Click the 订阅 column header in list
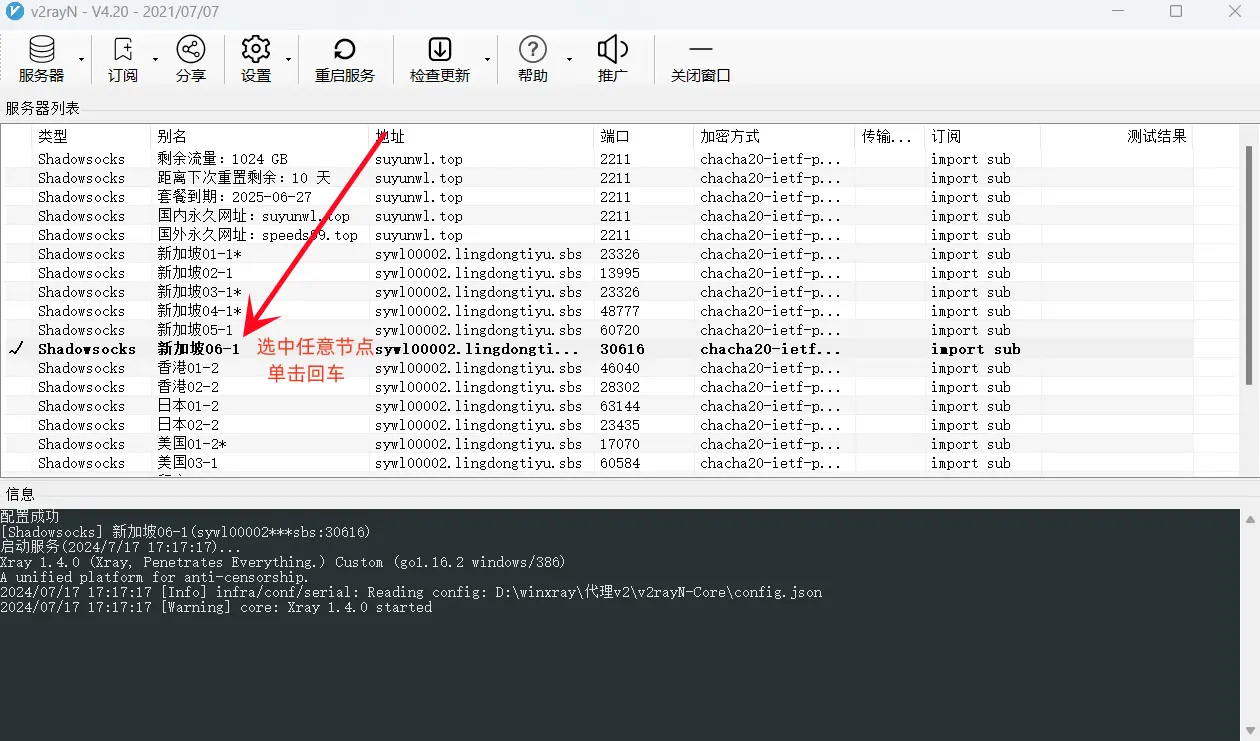This screenshot has height=741, width=1260. coord(982,136)
